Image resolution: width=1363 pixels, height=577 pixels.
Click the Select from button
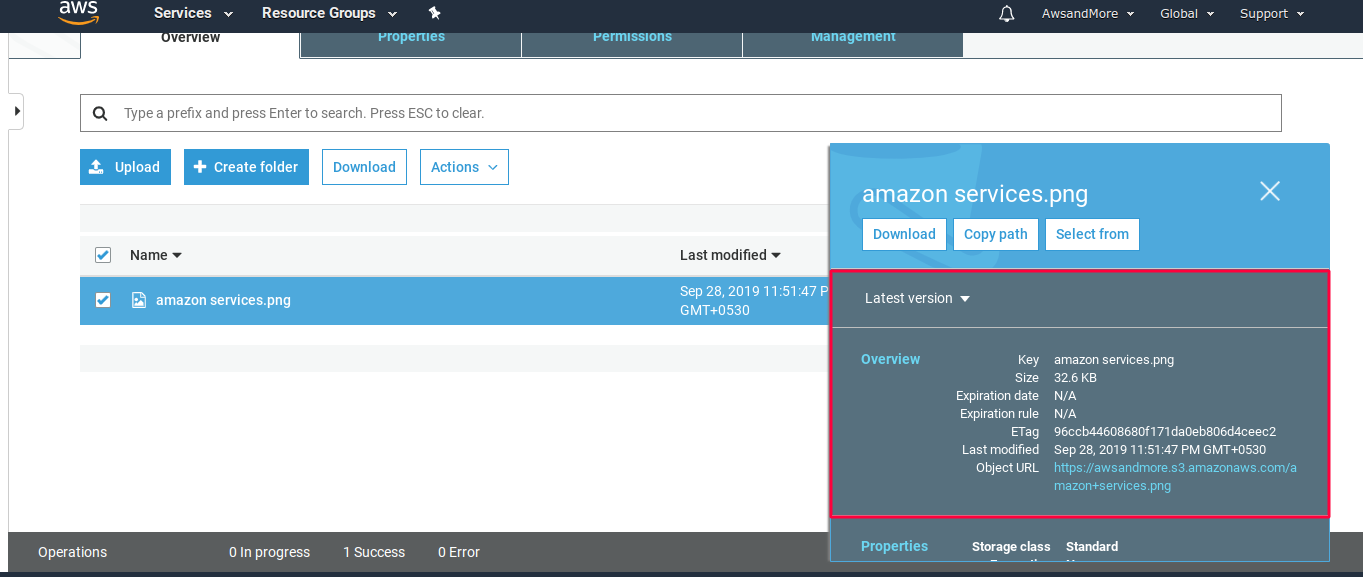pos(1092,234)
